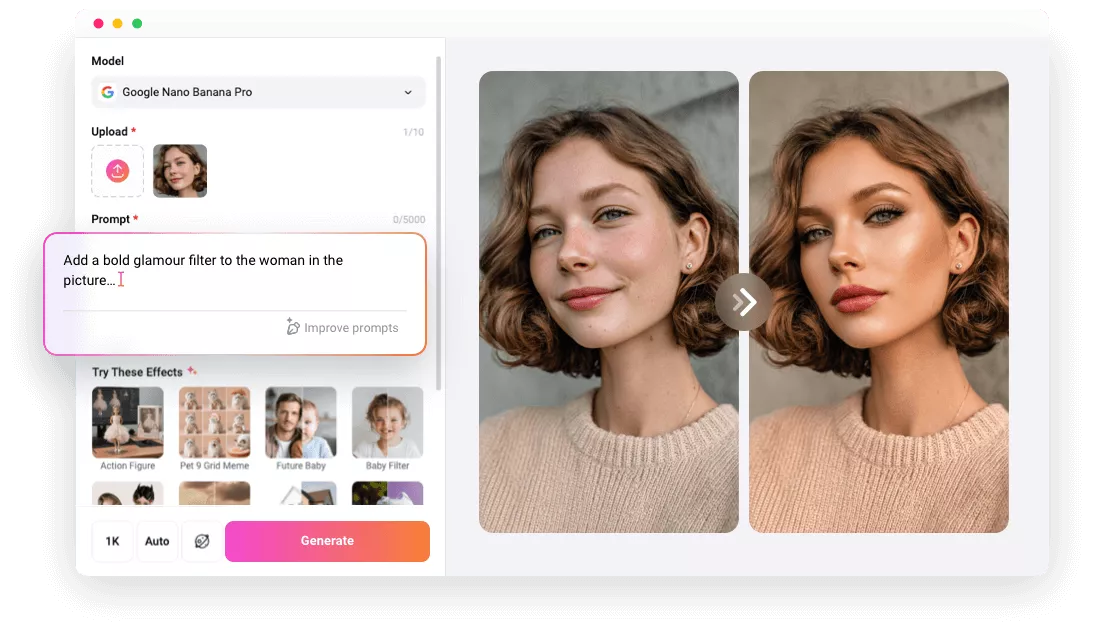Click the yellow window minimize dot
The height and width of the screenshot is (635, 1094).
click(x=117, y=23)
